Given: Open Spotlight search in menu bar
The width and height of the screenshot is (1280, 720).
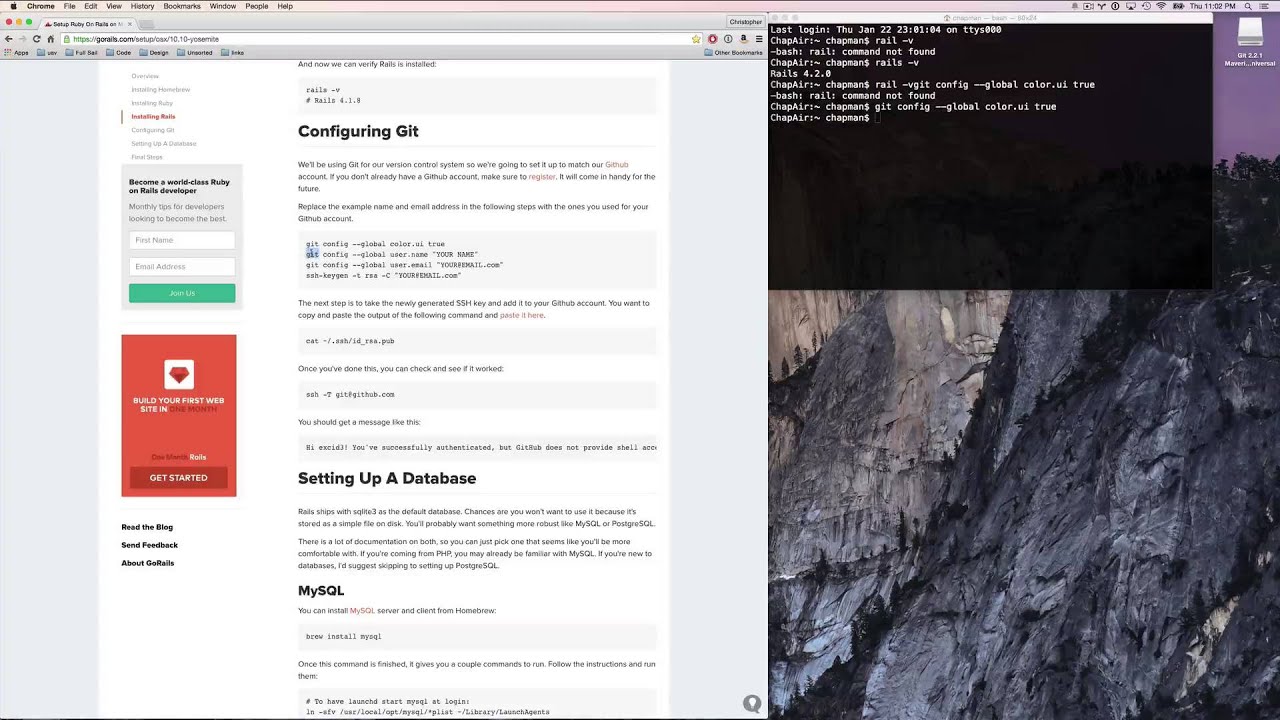Looking at the screenshot, I should [1249, 6].
